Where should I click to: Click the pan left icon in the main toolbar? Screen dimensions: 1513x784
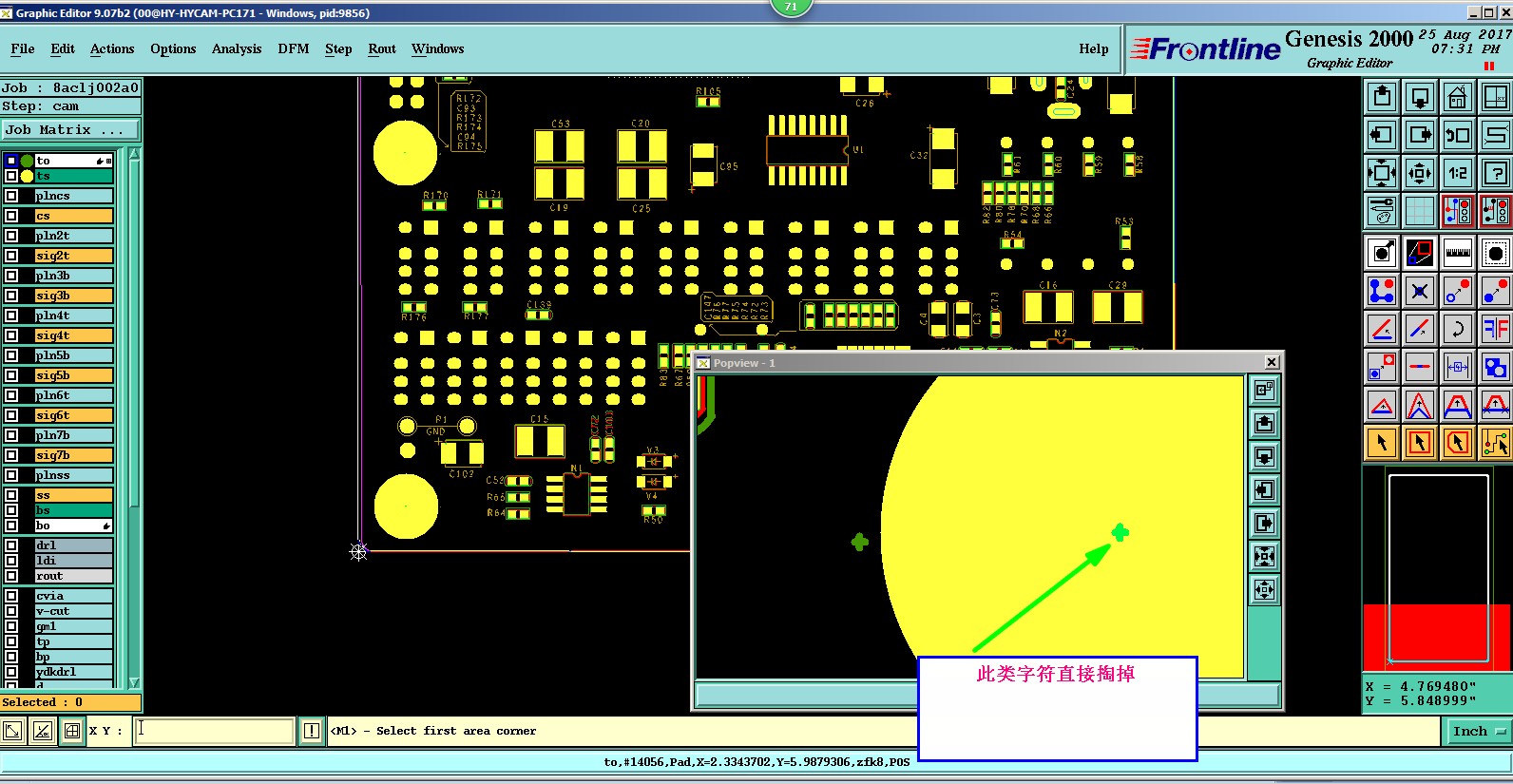1382,135
